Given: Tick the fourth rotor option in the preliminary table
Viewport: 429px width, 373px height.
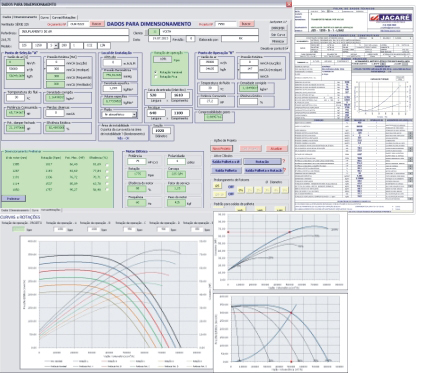Looking at the screenshot, I should coord(107,183).
